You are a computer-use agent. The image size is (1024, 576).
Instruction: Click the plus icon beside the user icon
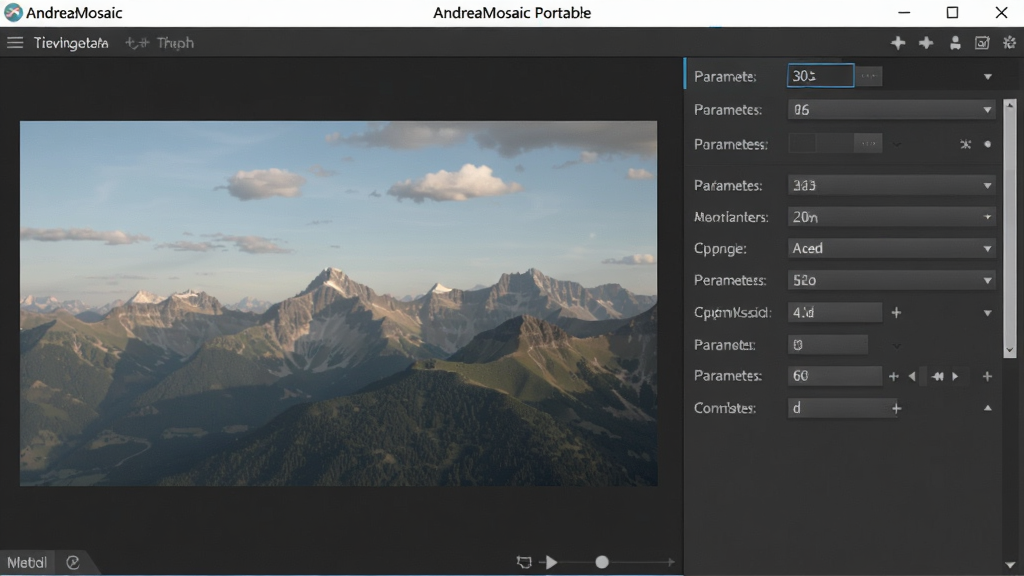[926, 43]
